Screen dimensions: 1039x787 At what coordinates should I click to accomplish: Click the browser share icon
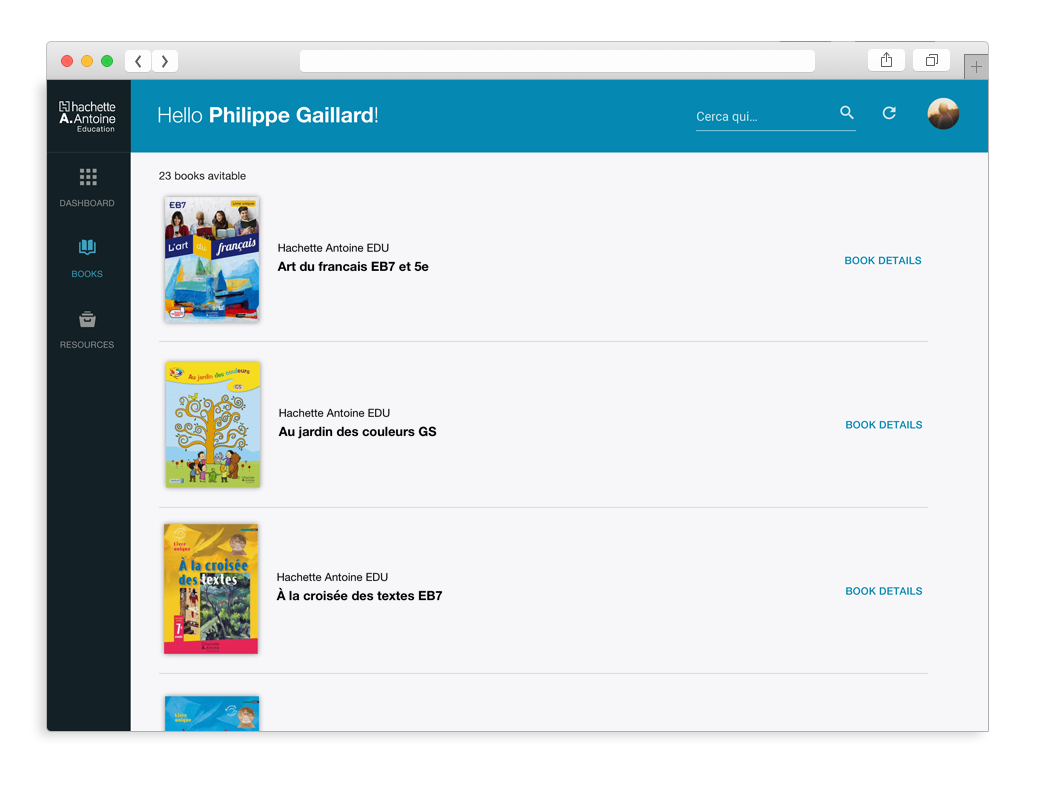click(886, 60)
